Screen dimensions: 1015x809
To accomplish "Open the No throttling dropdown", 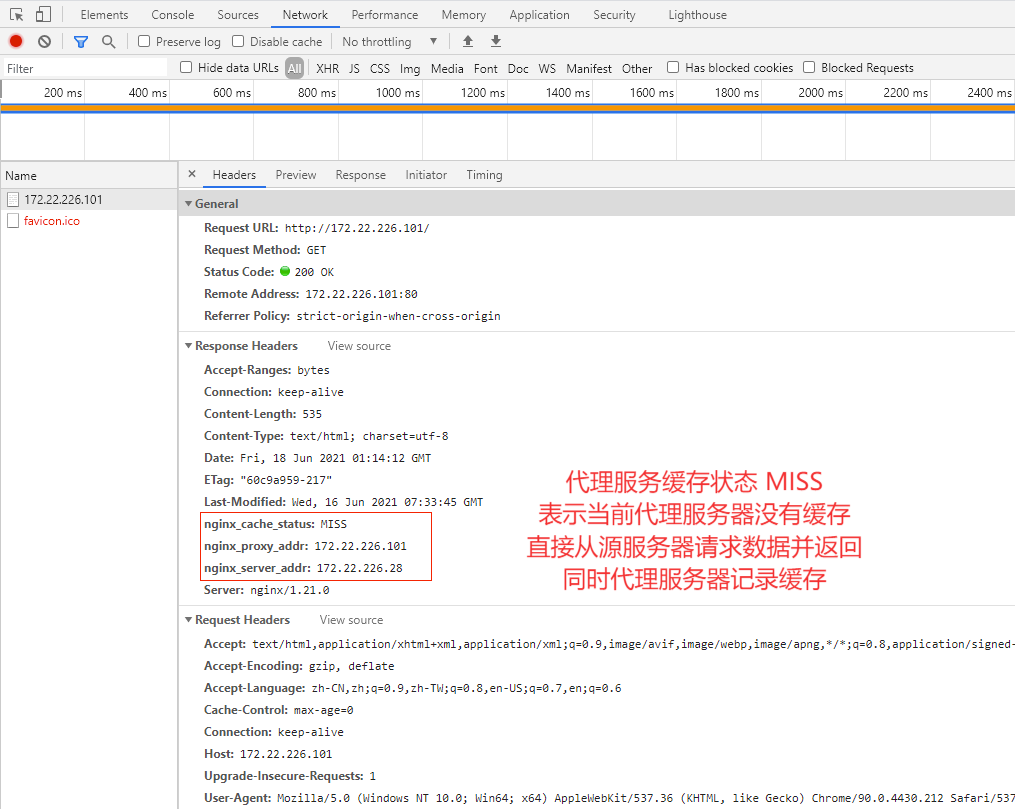I will coord(390,41).
